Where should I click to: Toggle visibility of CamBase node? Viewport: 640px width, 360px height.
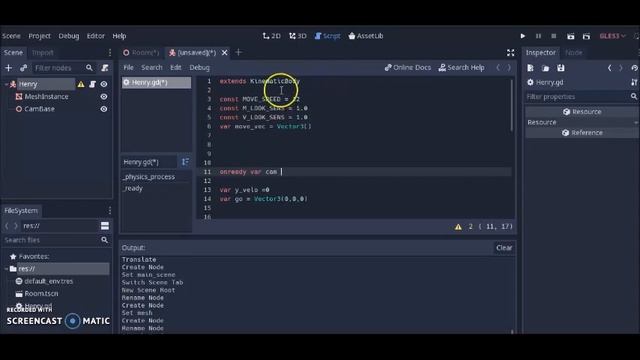104,109
